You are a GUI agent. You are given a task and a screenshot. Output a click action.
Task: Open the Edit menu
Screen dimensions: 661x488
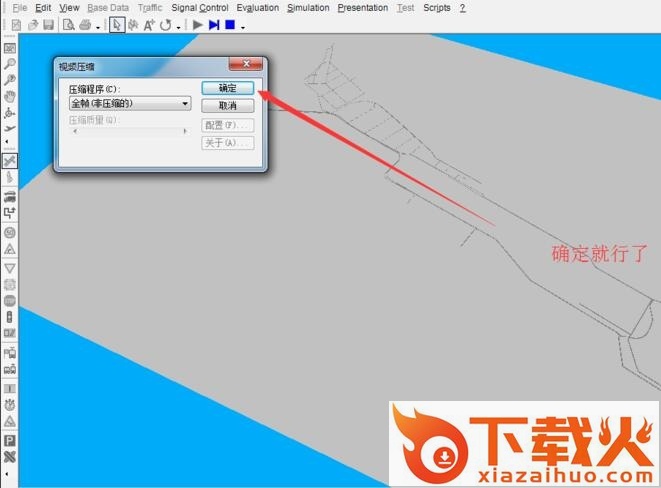[x=43, y=8]
